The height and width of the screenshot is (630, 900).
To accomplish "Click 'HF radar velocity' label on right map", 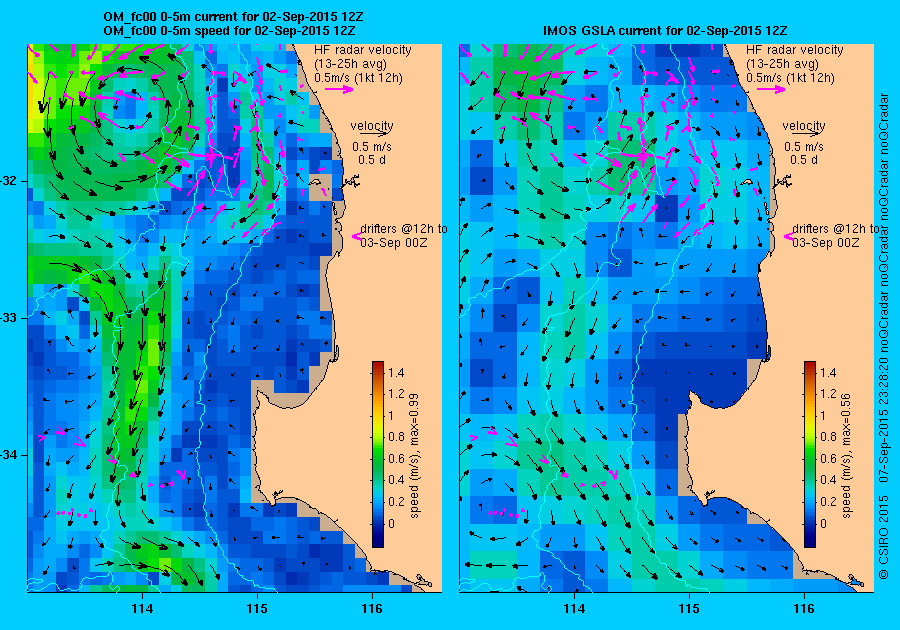I will pyautogui.click(x=795, y=50).
